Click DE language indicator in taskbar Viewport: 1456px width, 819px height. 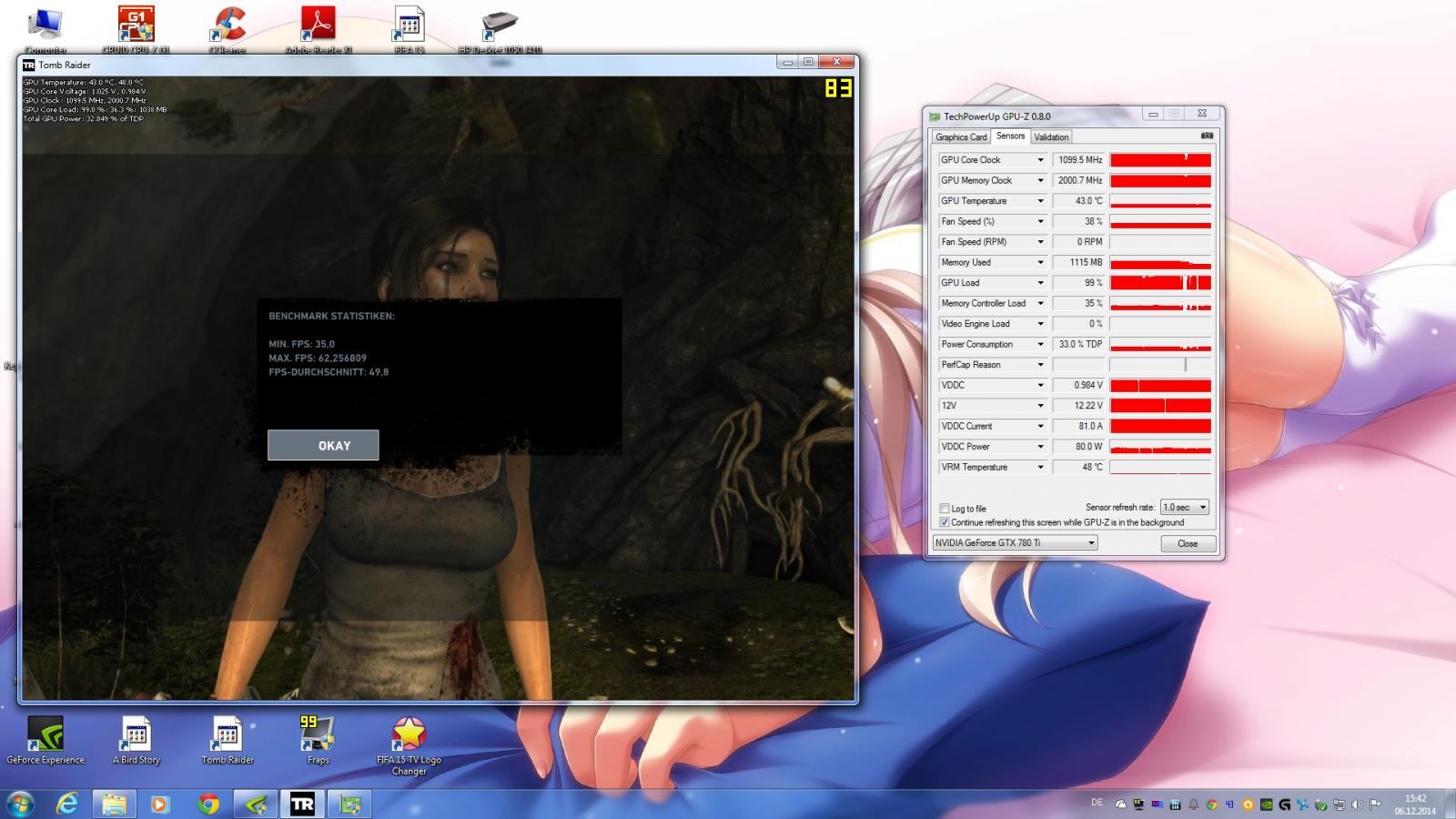(x=1097, y=803)
